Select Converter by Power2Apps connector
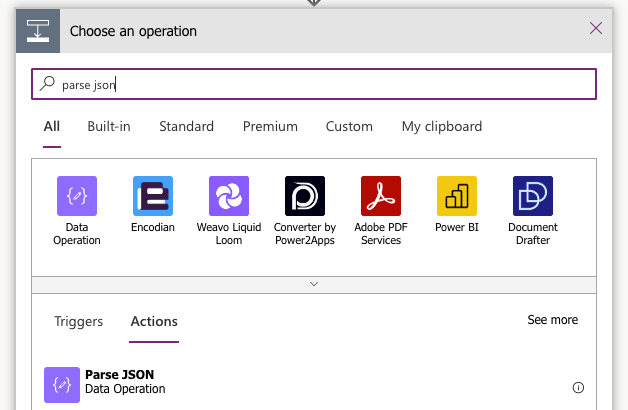The height and width of the screenshot is (410, 628). point(305,196)
